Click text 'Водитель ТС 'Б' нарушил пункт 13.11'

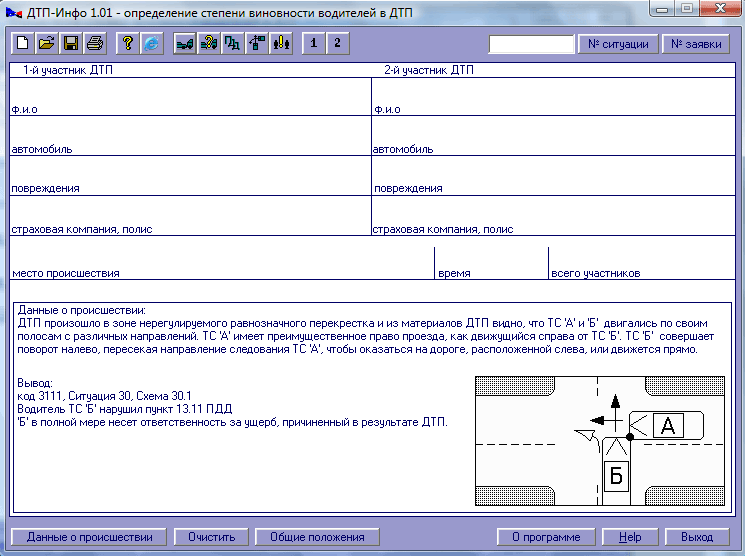pyautogui.click(x=124, y=409)
